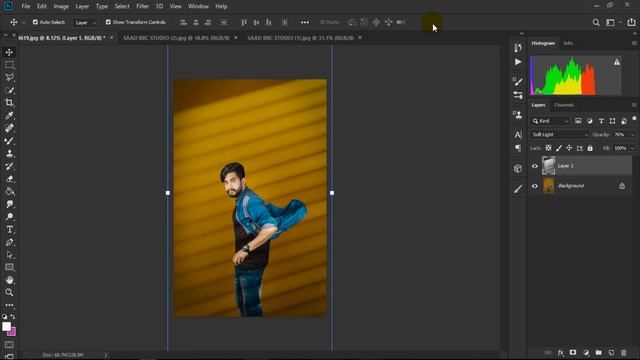Open the Image menu
The width and height of the screenshot is (640, 360).
[x=61, y=7]
